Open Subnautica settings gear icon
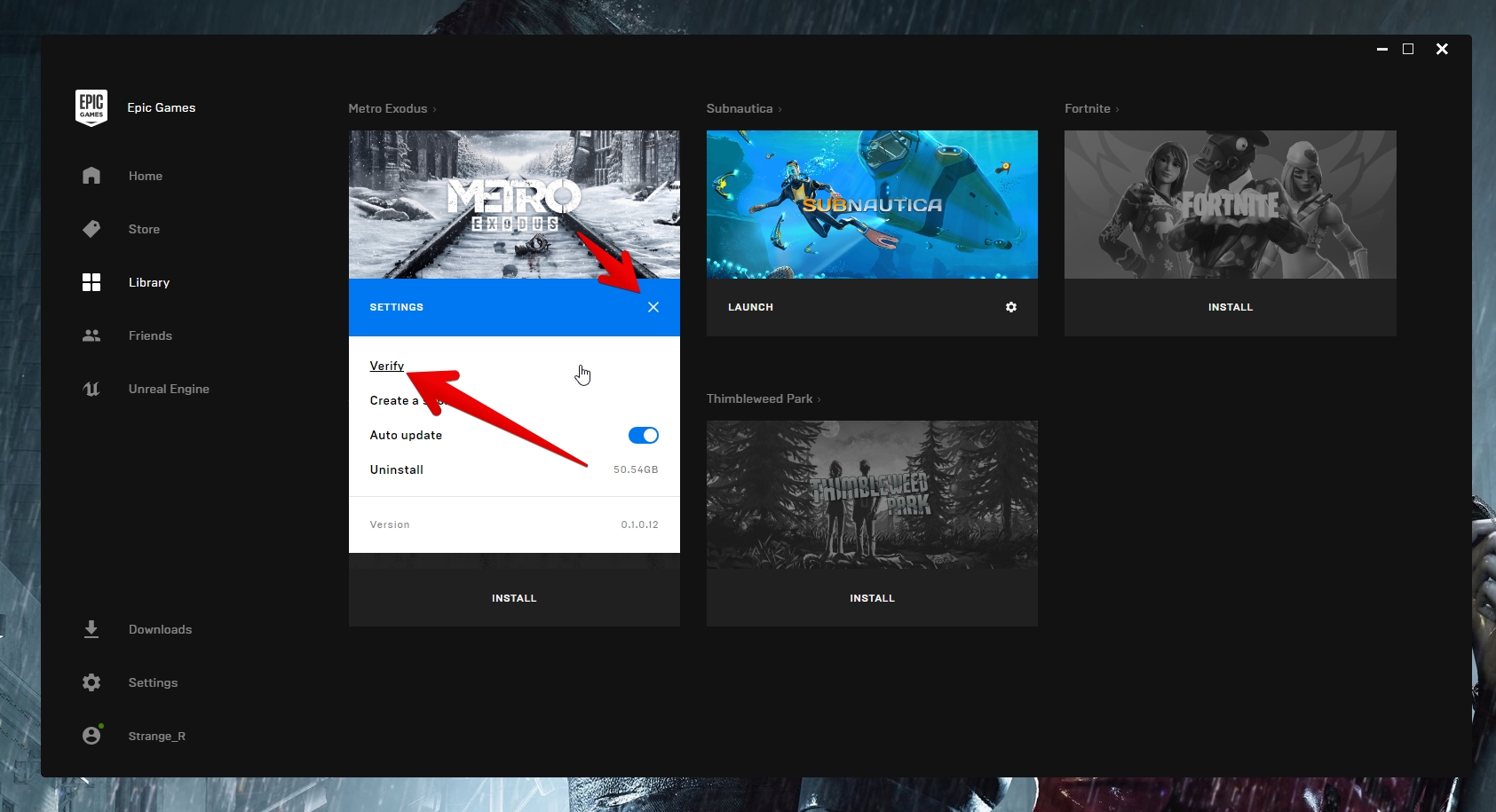This screenshot has height=812, width=1496. [x=1011, y=307]
